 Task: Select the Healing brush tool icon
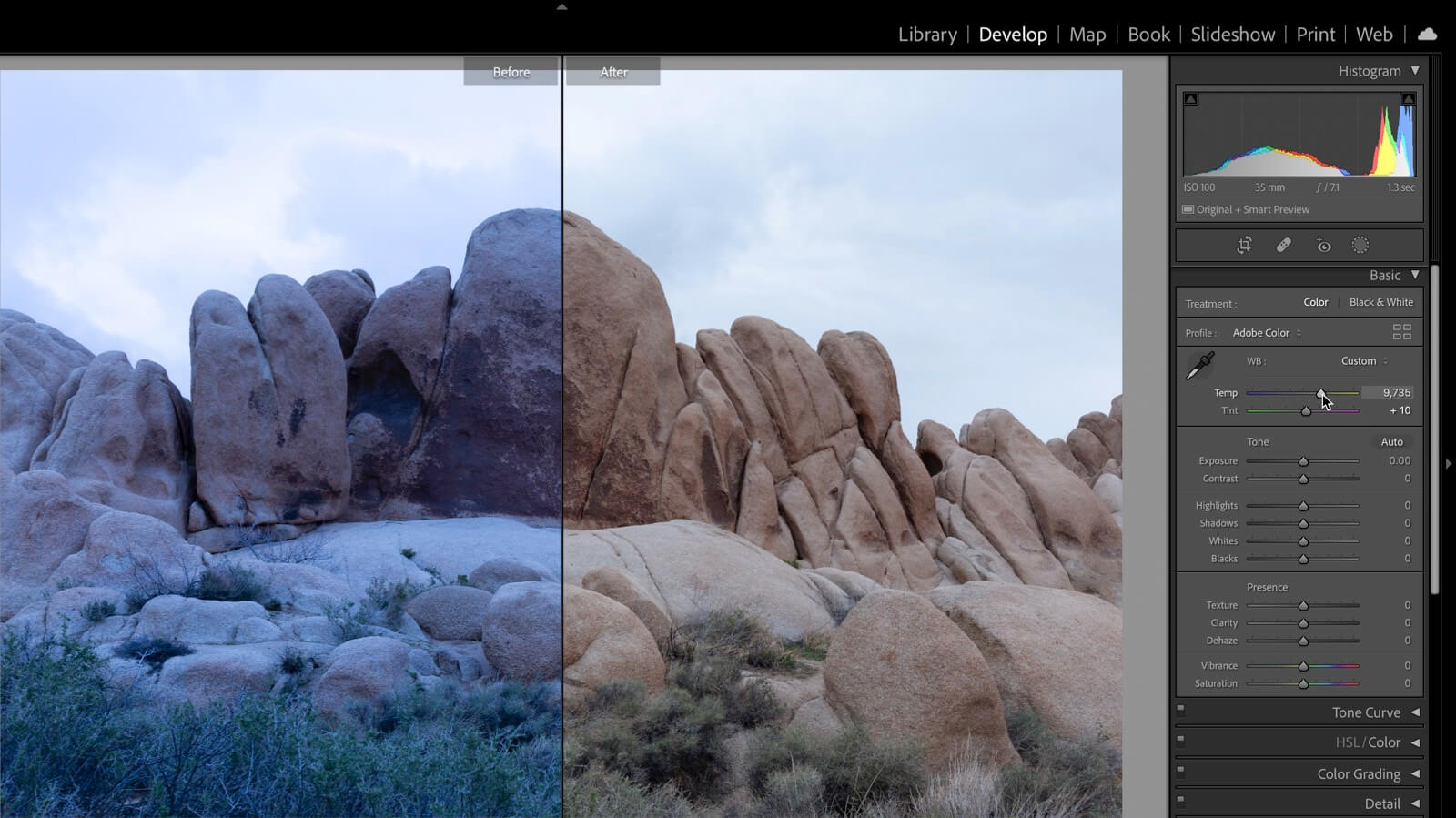coord(1283,246)
